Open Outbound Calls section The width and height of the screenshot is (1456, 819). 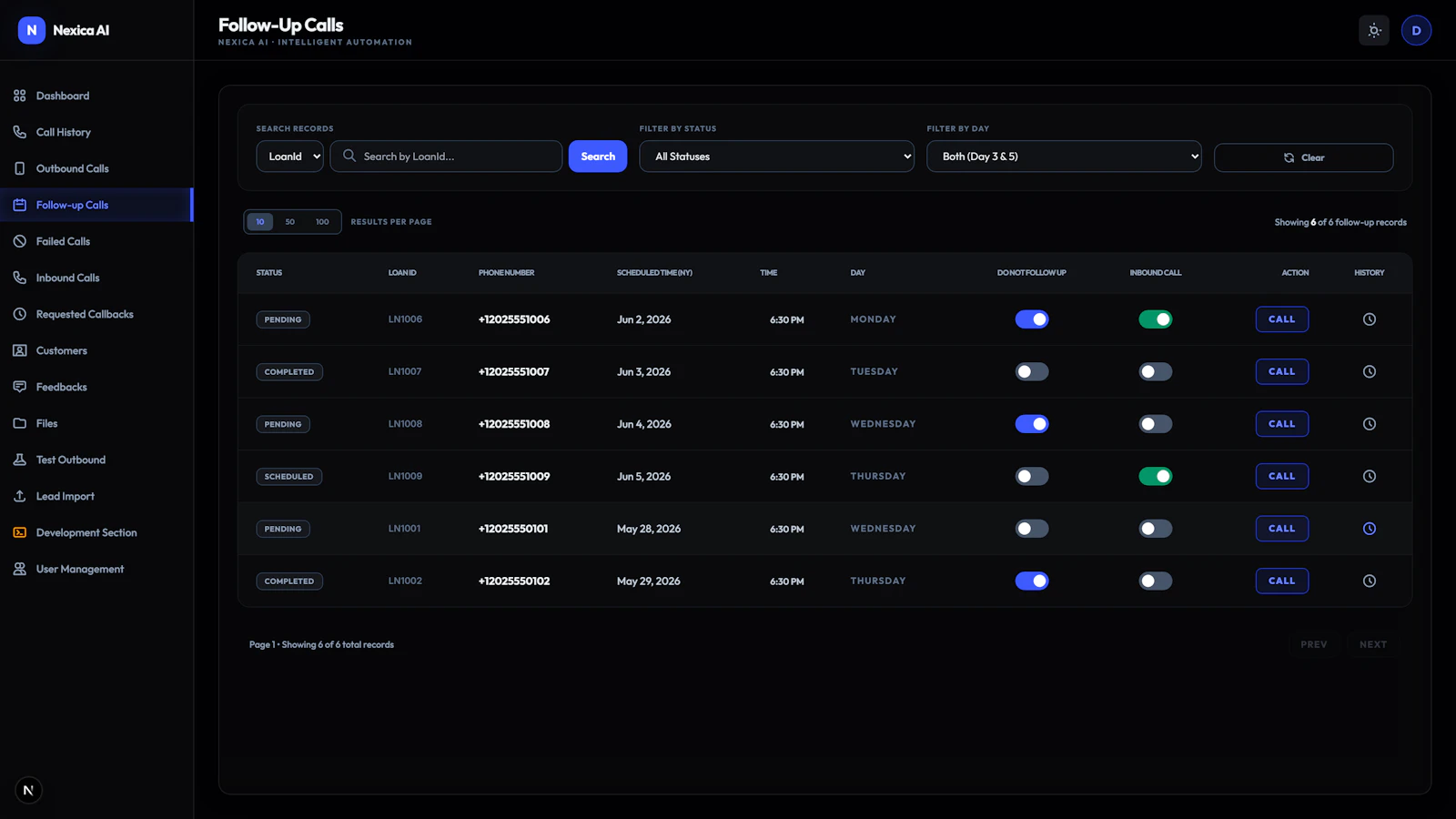(96, 168)
